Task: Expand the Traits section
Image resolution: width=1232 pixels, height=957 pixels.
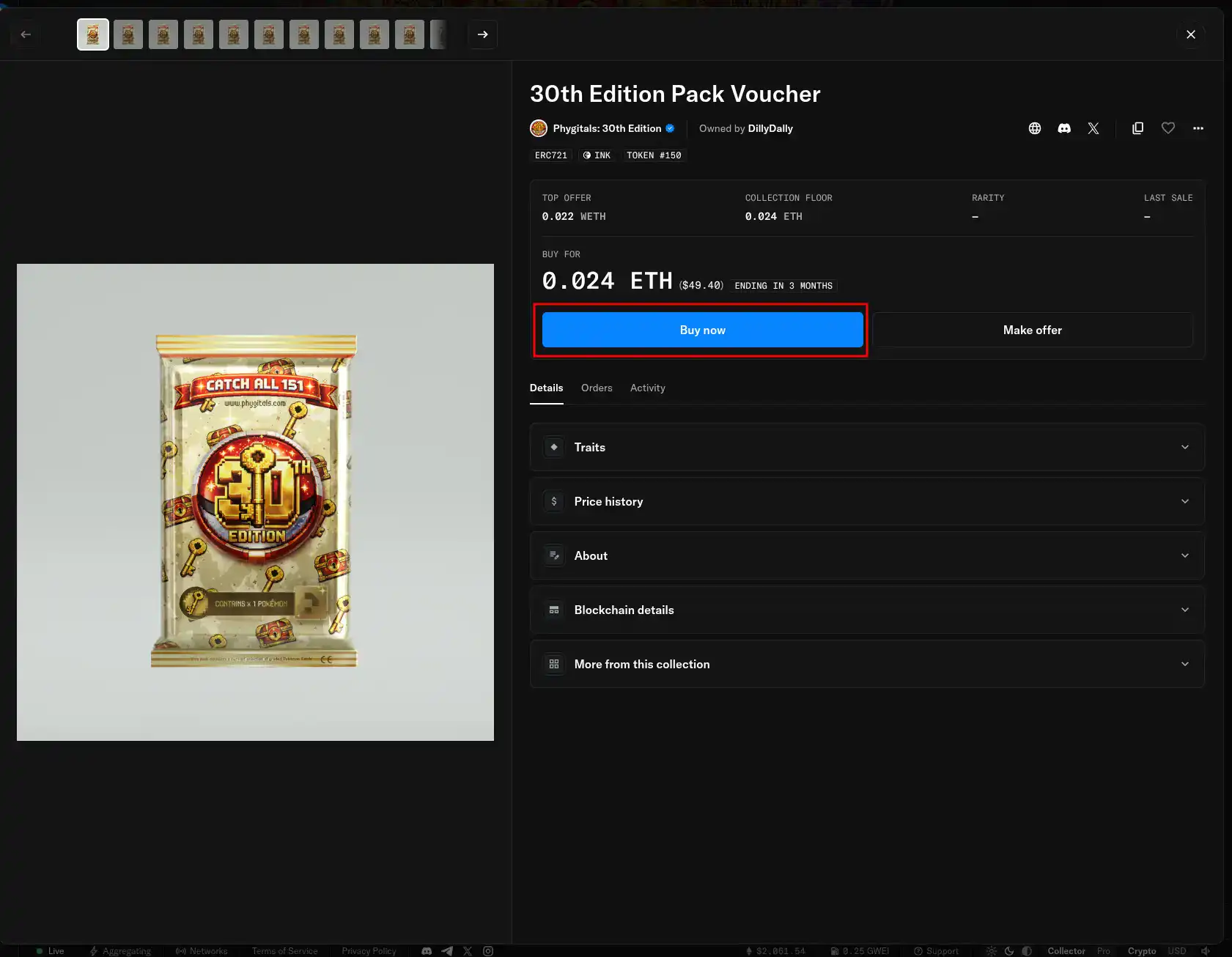Action: coord(867,447)
